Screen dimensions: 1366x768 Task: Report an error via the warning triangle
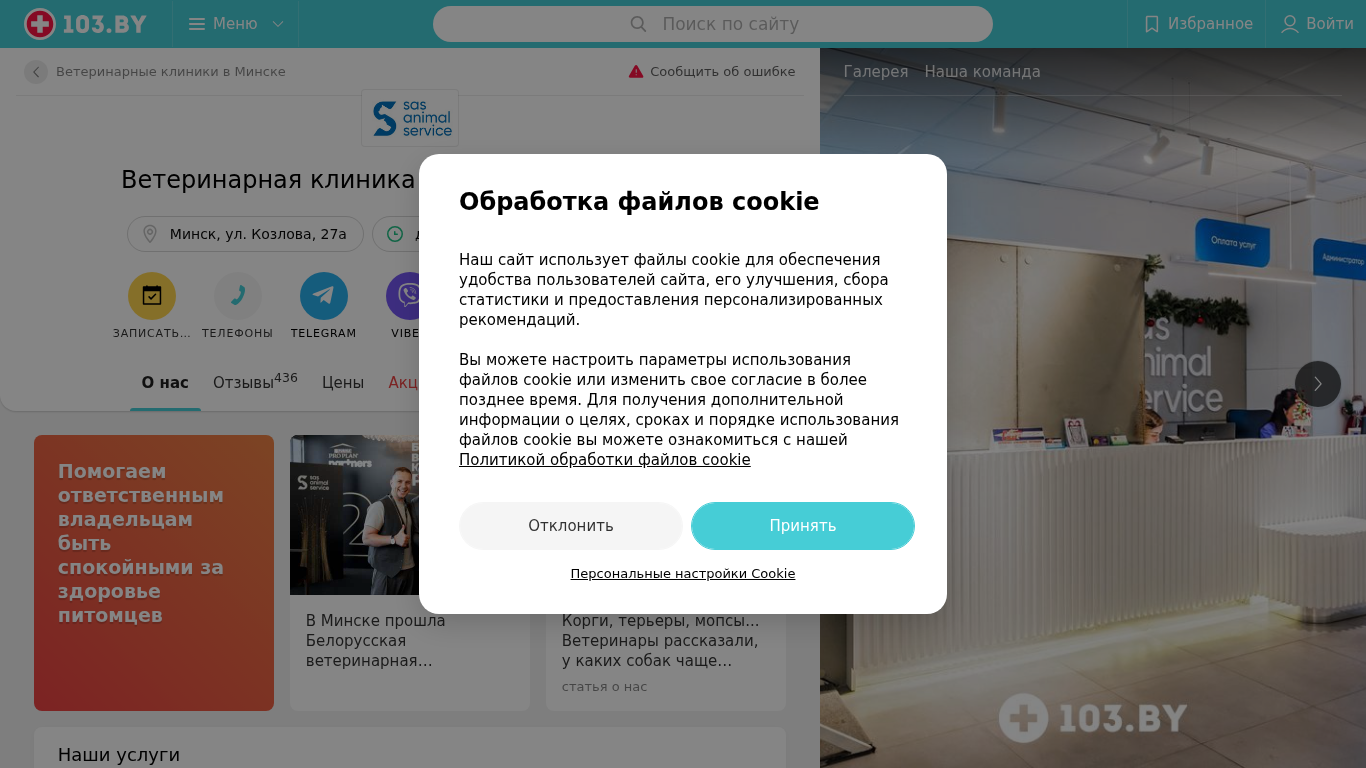coord(636,72)
